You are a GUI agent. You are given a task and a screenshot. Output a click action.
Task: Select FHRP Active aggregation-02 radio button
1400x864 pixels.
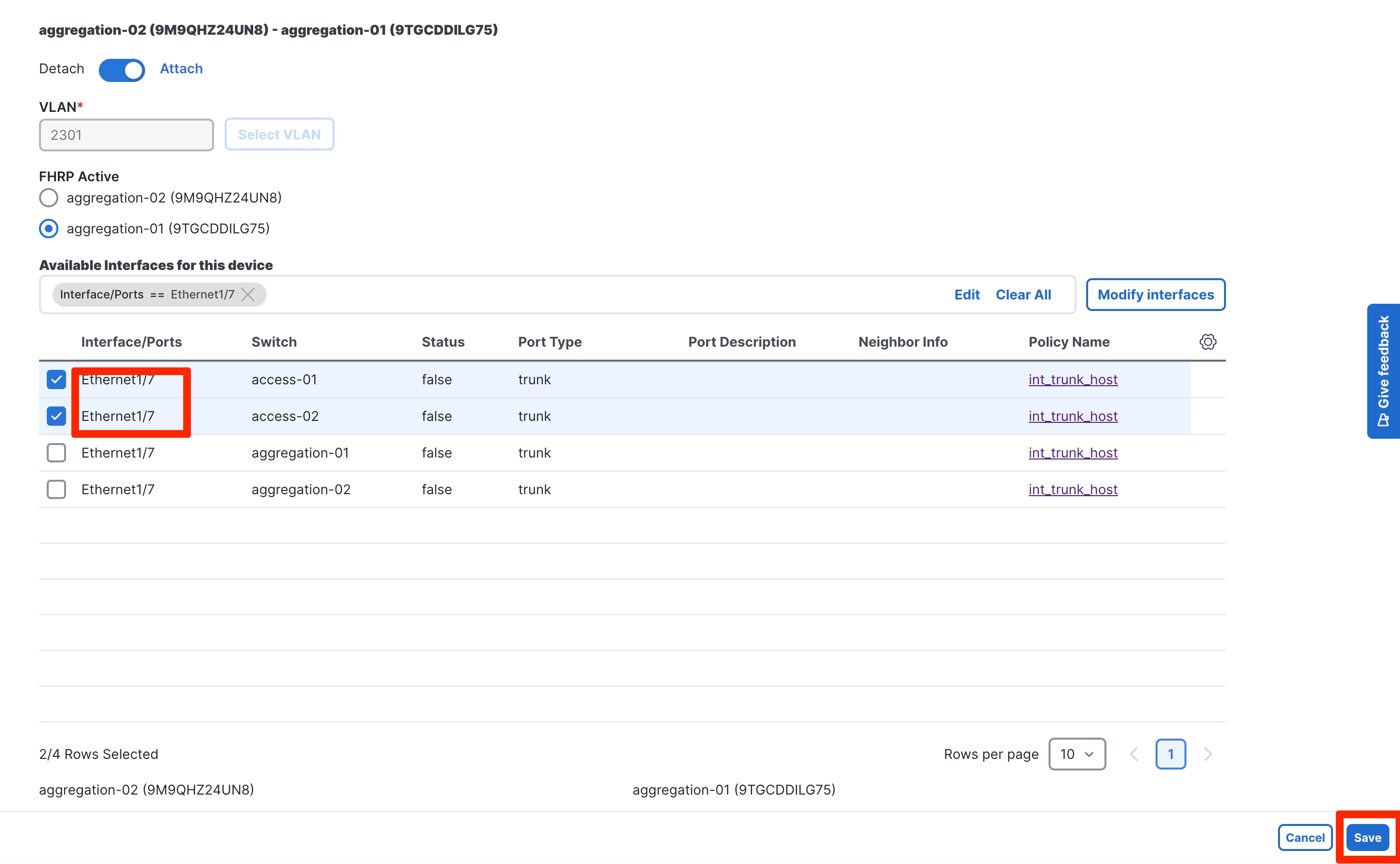click(x=49, y=198)
